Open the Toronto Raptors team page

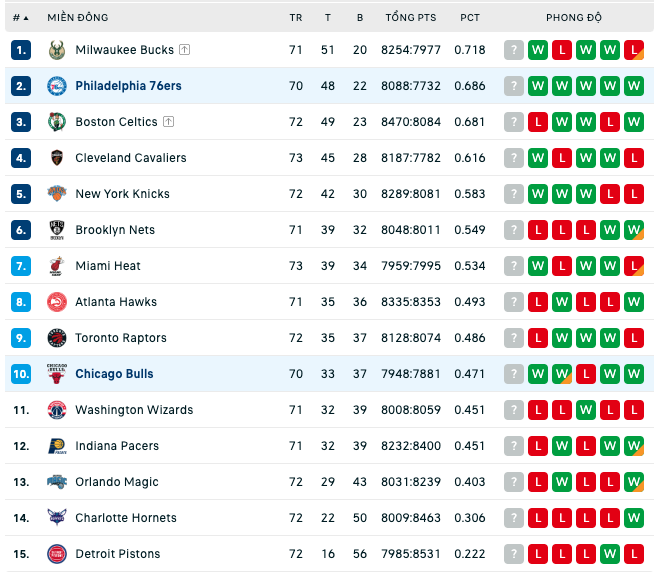pos(121,338)
